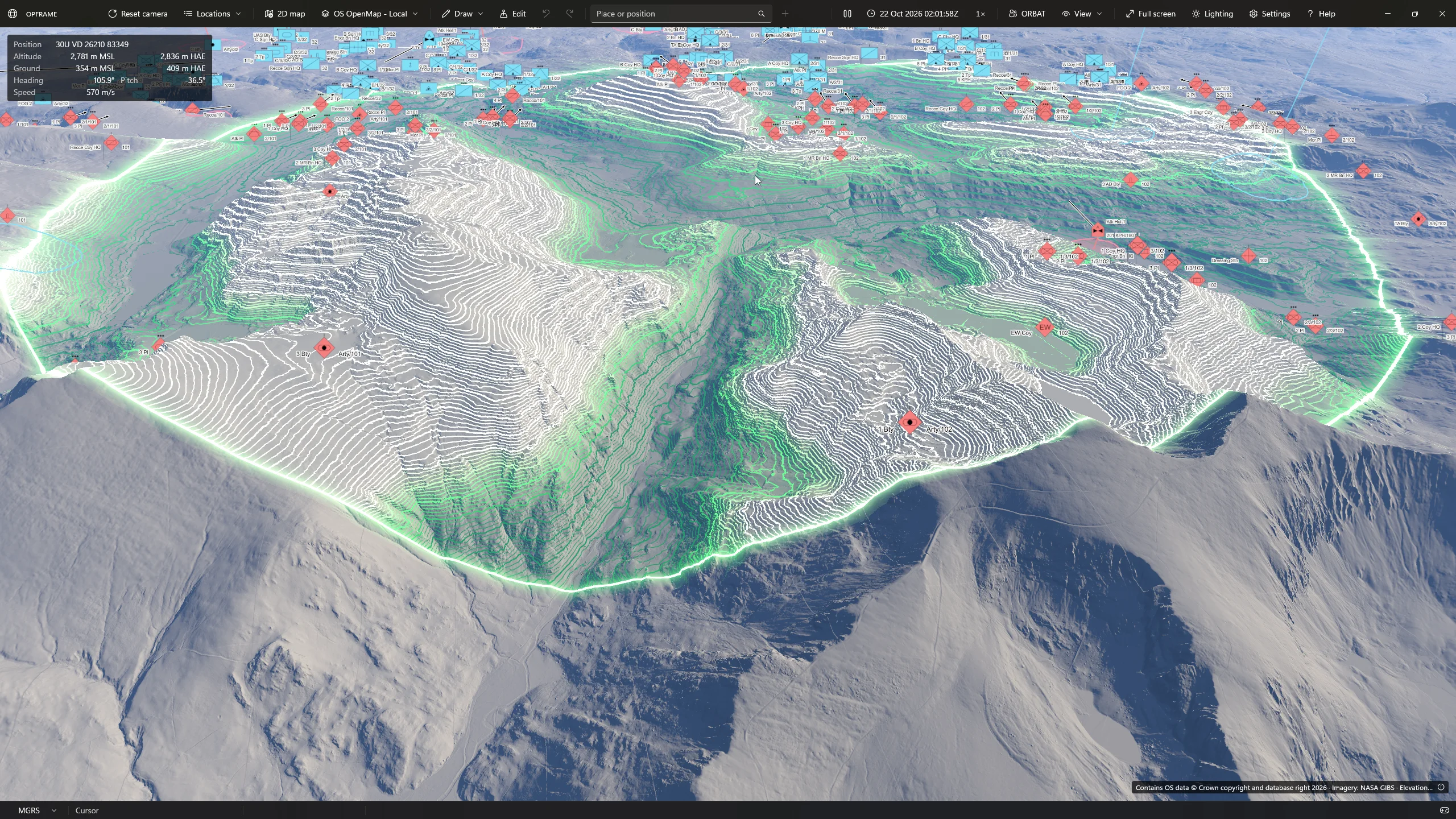Click the Speed value 570 m/s

pyautogui.click(x=100, y=92)
